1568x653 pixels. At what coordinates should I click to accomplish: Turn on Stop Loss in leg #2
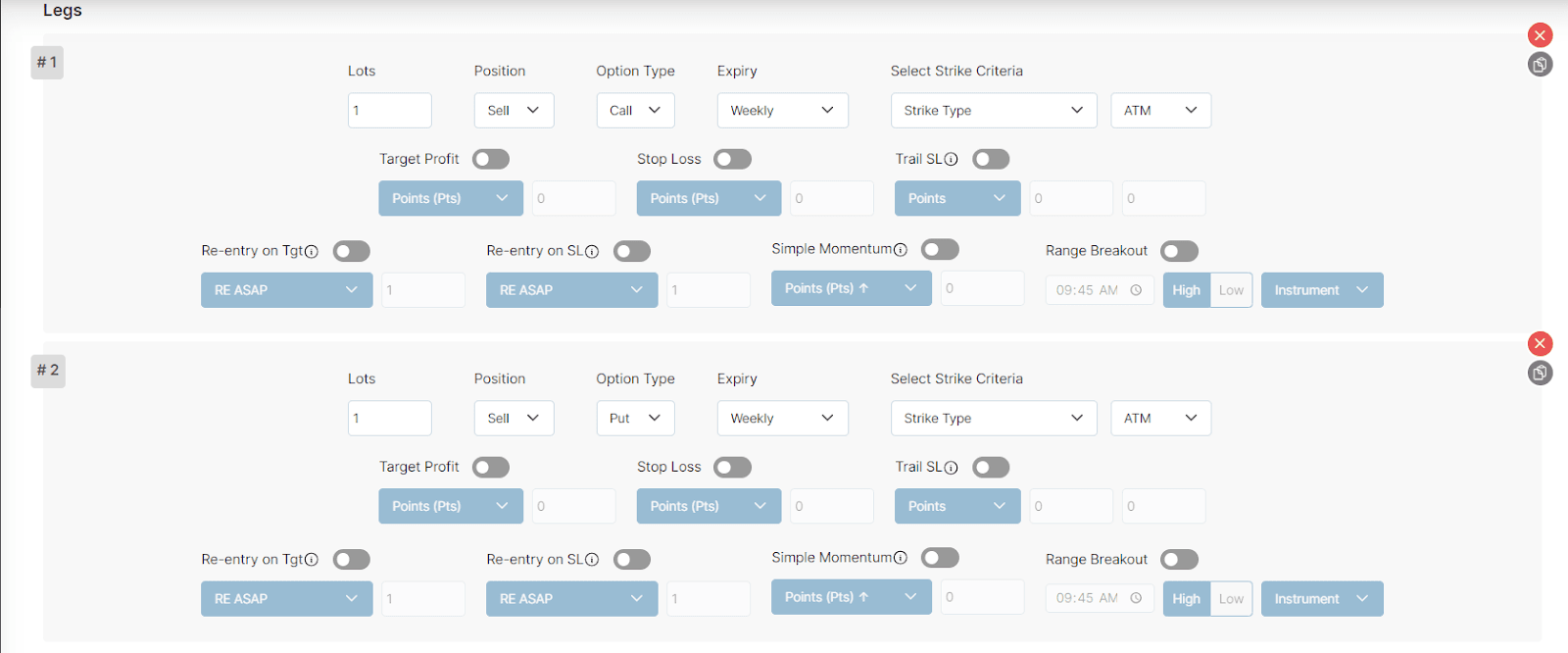732,468
